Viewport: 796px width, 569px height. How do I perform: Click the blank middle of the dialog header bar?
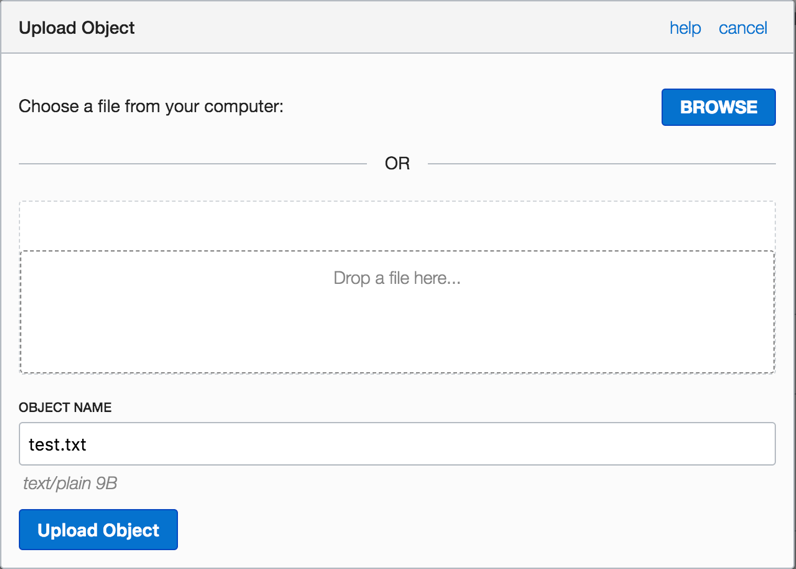coord(400,28)
